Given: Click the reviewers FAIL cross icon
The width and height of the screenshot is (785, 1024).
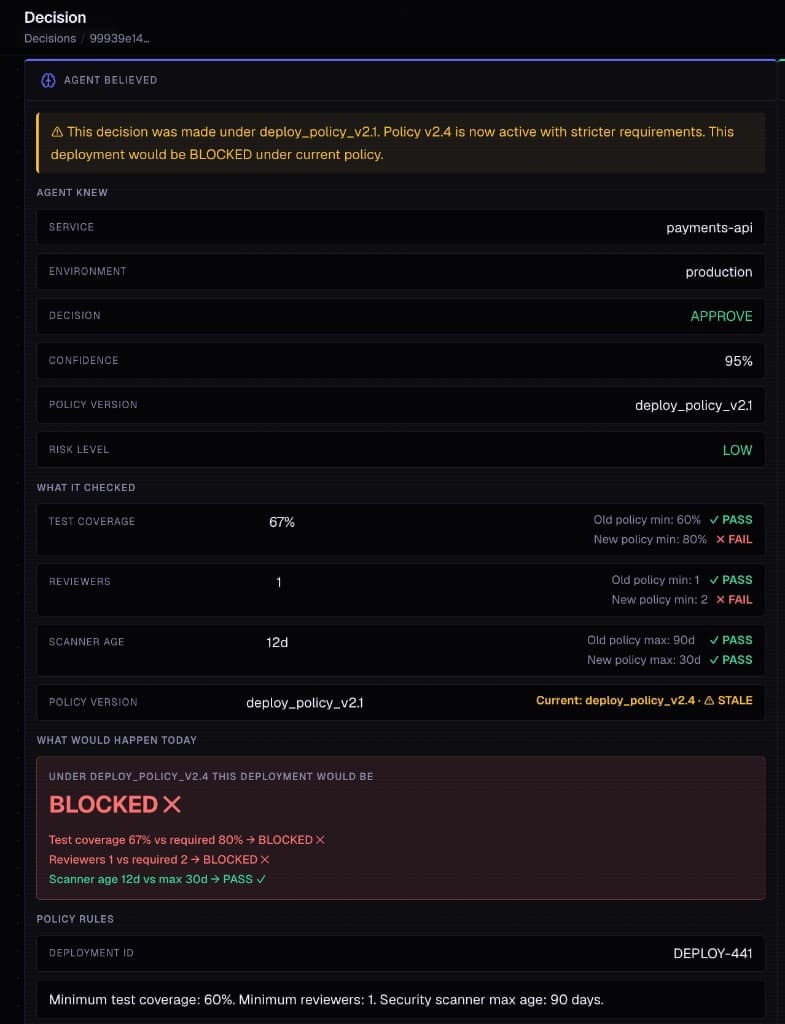Looking at the screenshot, I should 720,600.
